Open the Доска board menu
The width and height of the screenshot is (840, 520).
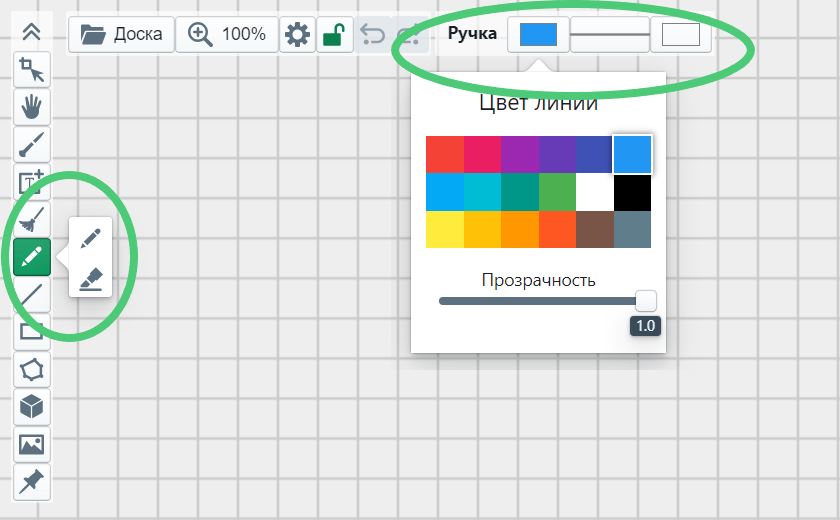point(122,34)
